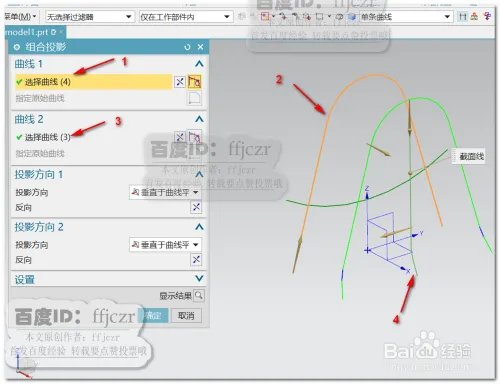
Task: Click the curve icon next to 选择曲线 (3)
Action: [x=194, y=137]
